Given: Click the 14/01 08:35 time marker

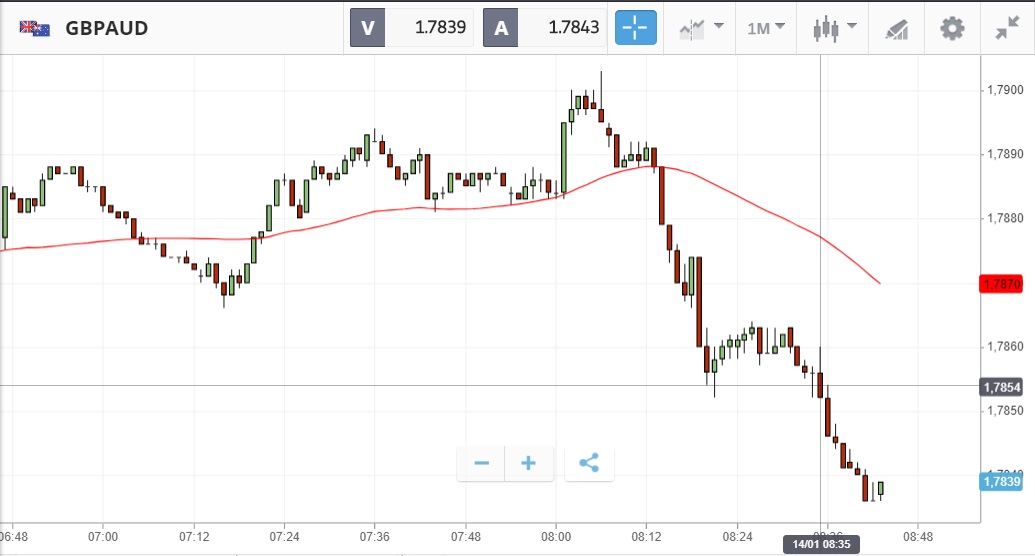Looking at the screenshot, I should click(x=820, y=545).
